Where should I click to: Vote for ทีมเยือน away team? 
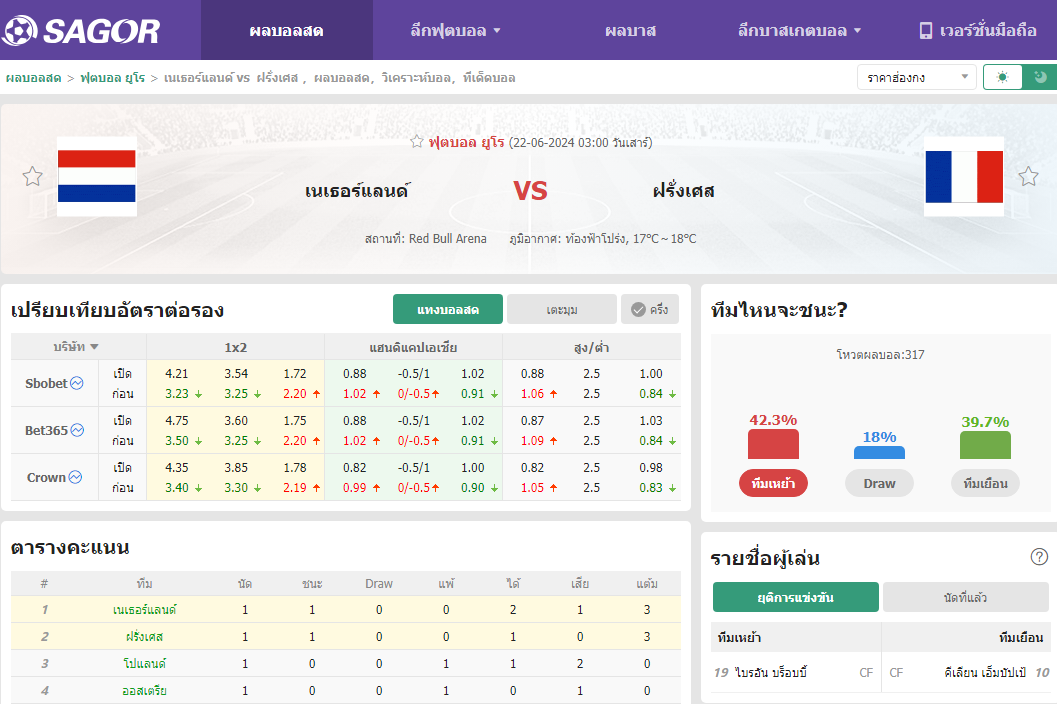click(985, 483)
